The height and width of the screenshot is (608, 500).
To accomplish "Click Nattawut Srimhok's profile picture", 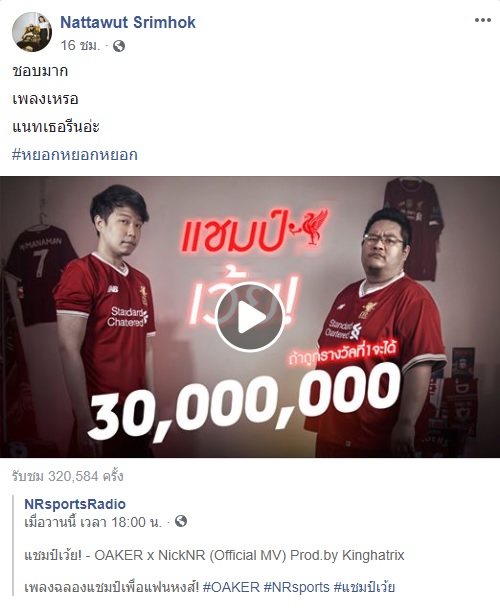I will click(x=32, y=32).
